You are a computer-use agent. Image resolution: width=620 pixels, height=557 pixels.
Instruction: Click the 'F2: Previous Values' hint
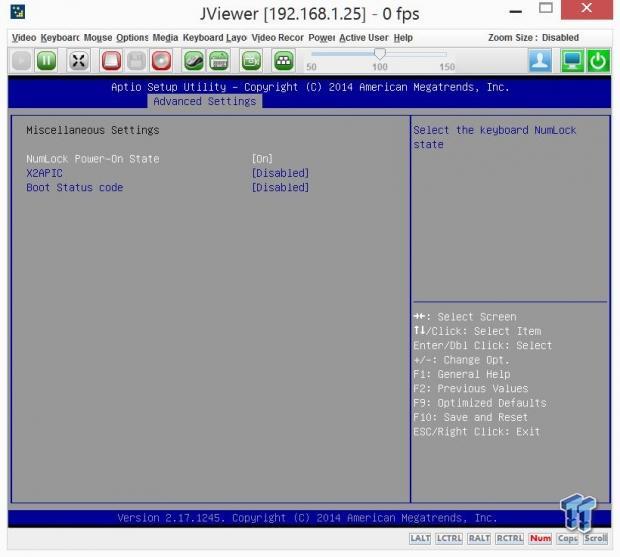tap(471, 389)
